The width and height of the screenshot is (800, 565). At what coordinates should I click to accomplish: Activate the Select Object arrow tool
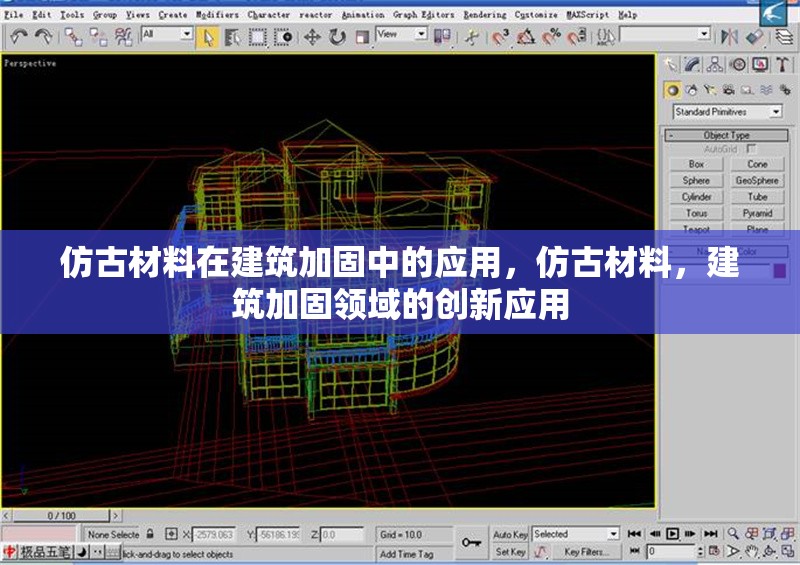pos(208,37)
